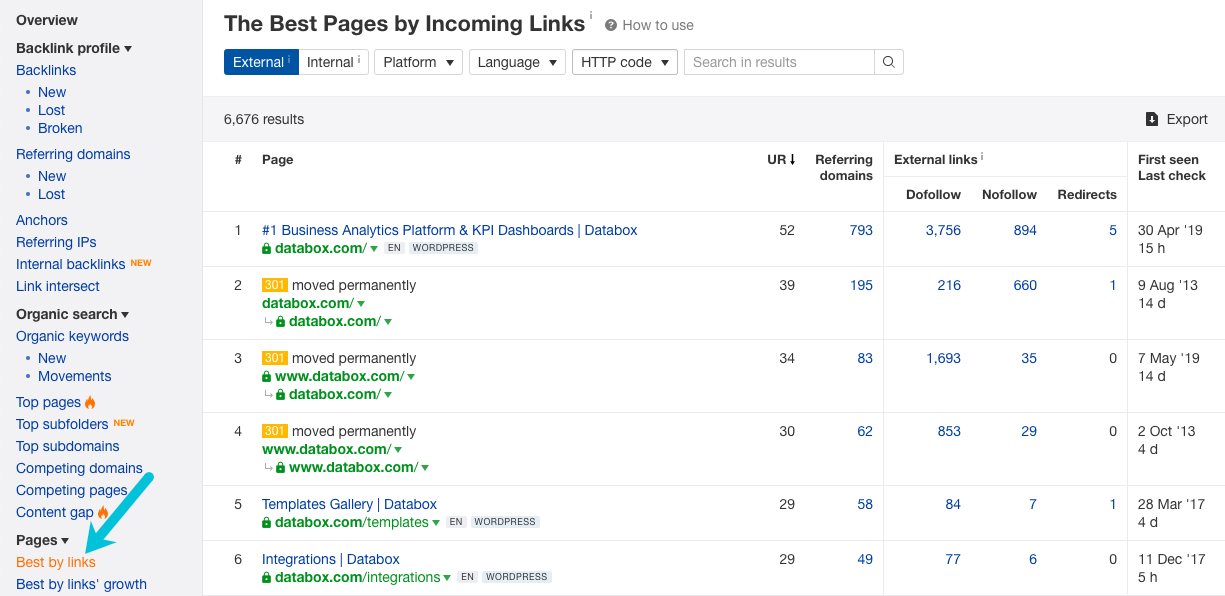Image resolution: width=1225 pixels, height=596 pixels.
Task: Expand the dropdown arrow after databox.com/integrations
Action: 448,577
